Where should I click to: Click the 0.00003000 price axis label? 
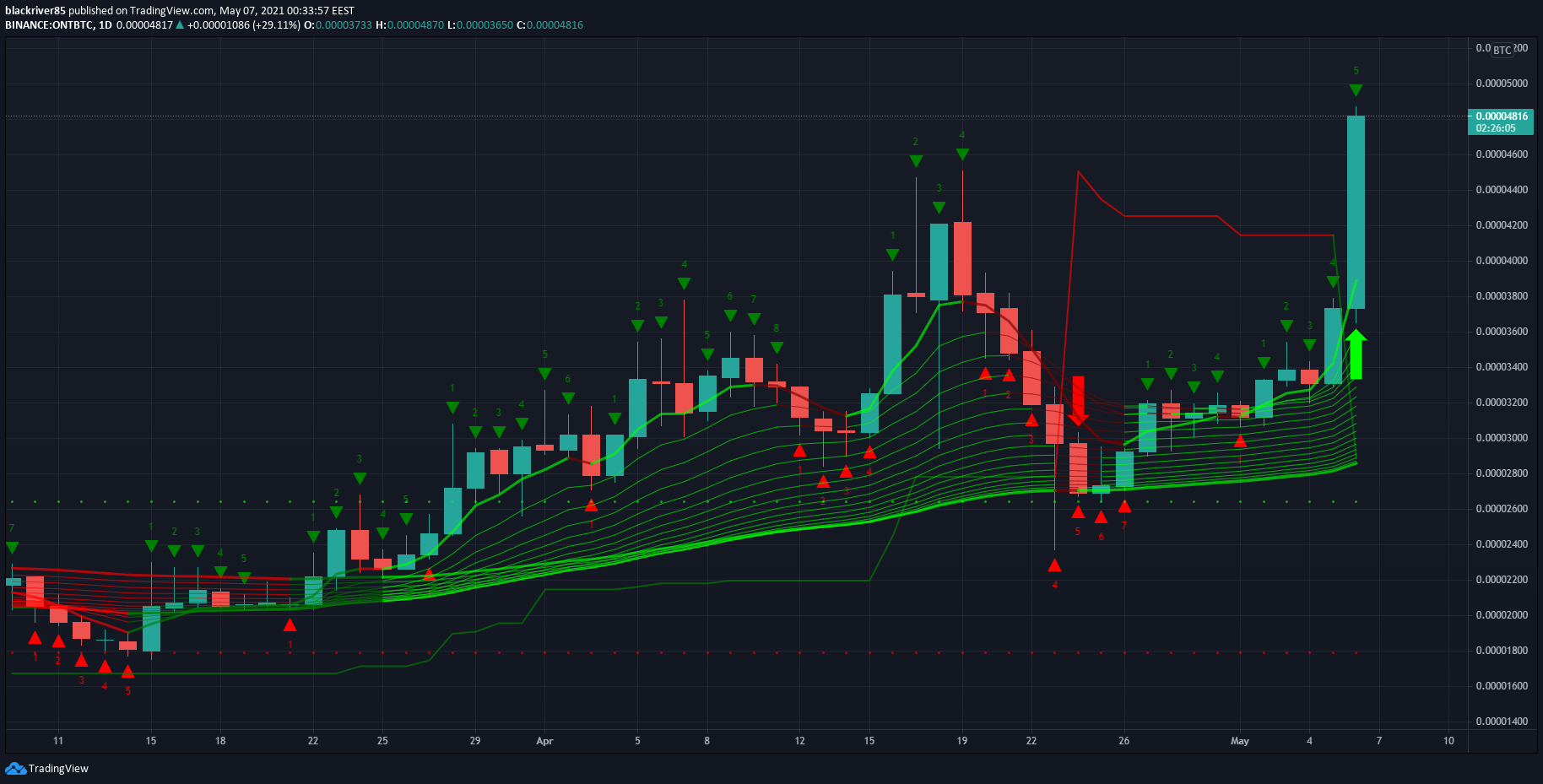(1502, 438)
